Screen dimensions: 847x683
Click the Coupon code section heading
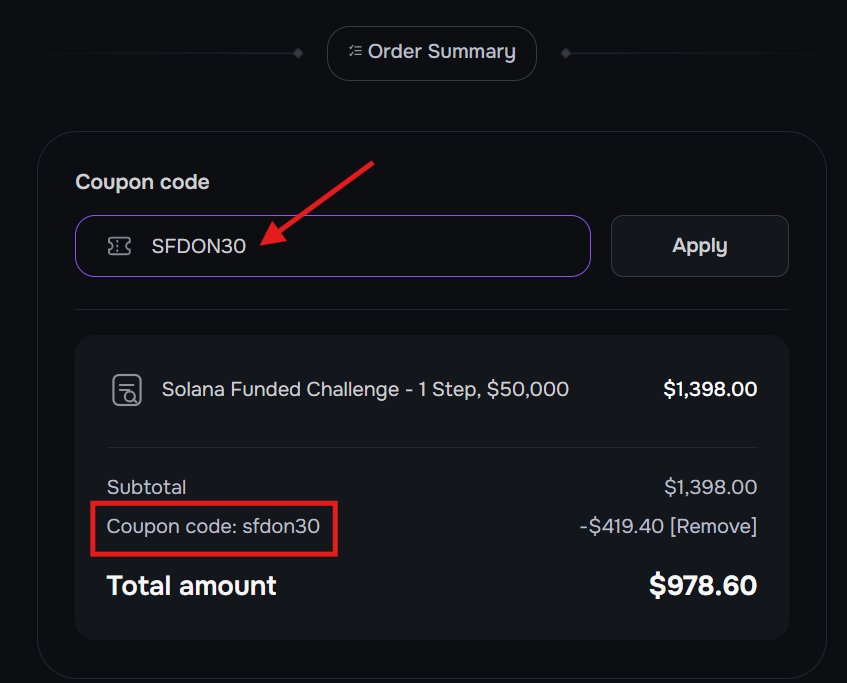(x=142, y=182)
